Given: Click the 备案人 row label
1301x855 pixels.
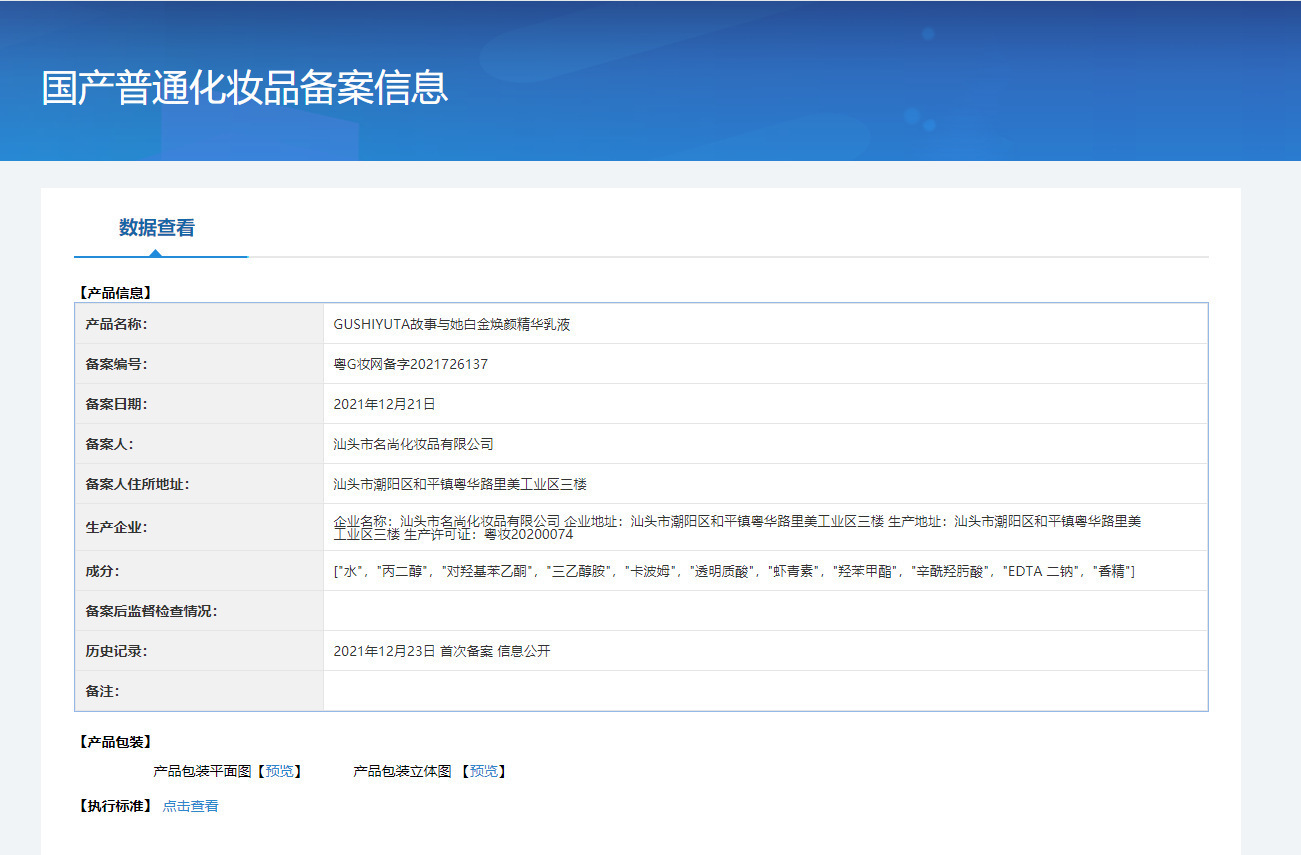Looking at the screenshot, I should click(x=109, y=444).
